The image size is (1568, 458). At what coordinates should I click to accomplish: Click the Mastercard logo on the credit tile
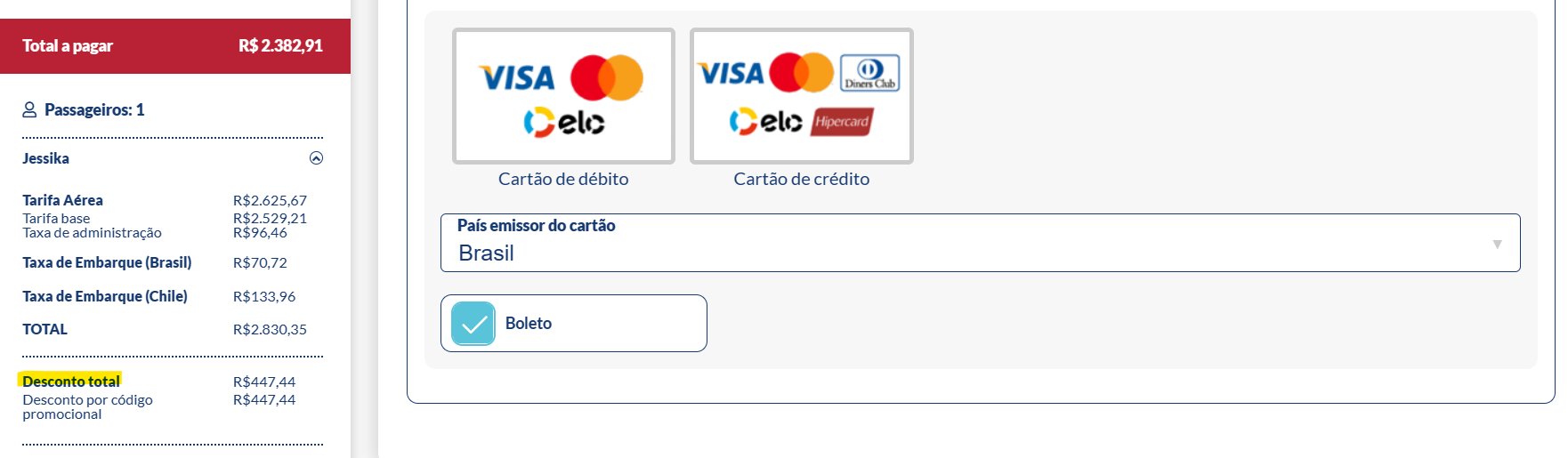coord(801,73)
